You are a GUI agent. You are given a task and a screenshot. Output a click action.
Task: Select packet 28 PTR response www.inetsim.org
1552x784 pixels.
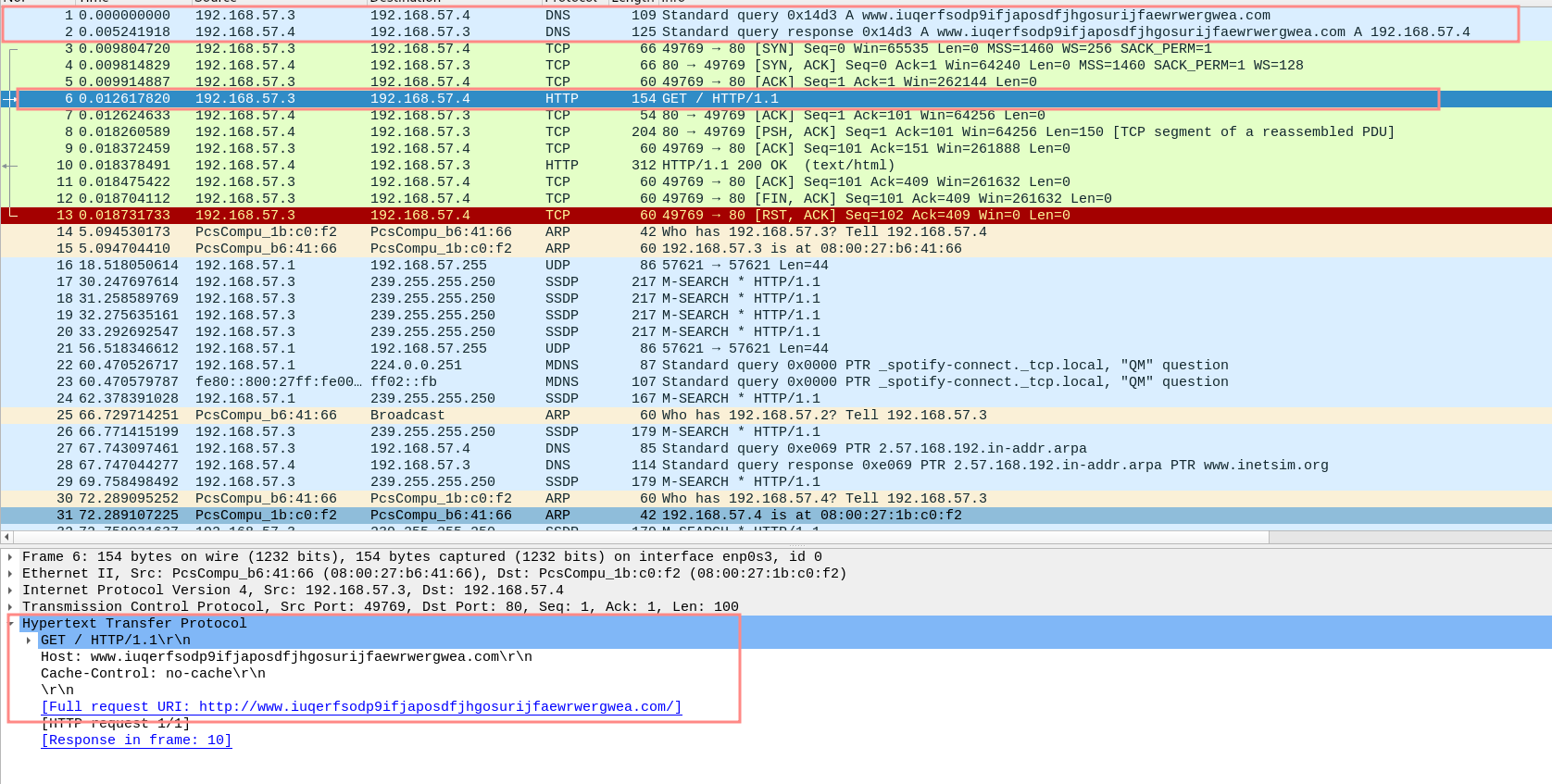(648, 466)
